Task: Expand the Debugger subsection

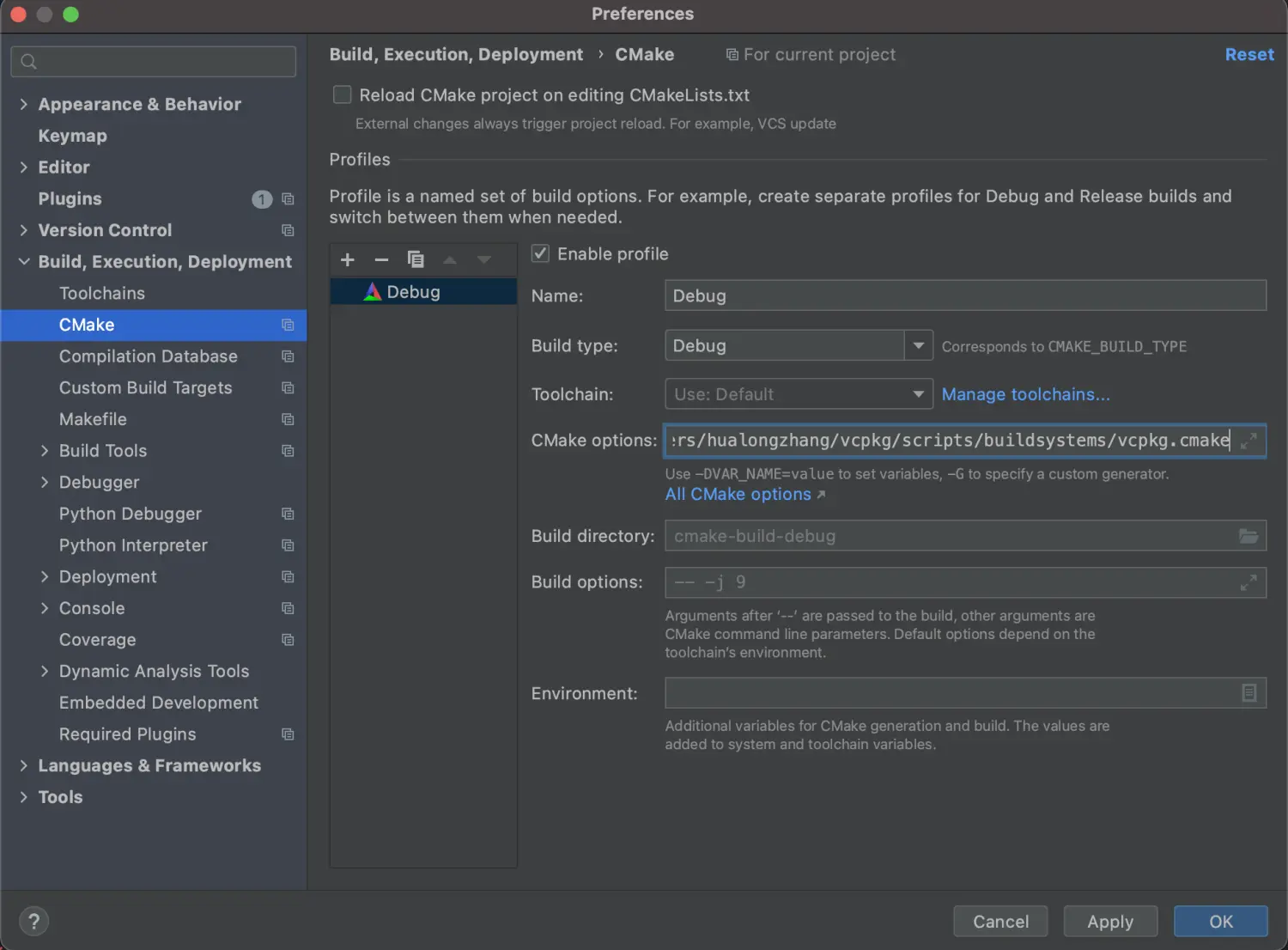Action: click(x=45, y=482)
